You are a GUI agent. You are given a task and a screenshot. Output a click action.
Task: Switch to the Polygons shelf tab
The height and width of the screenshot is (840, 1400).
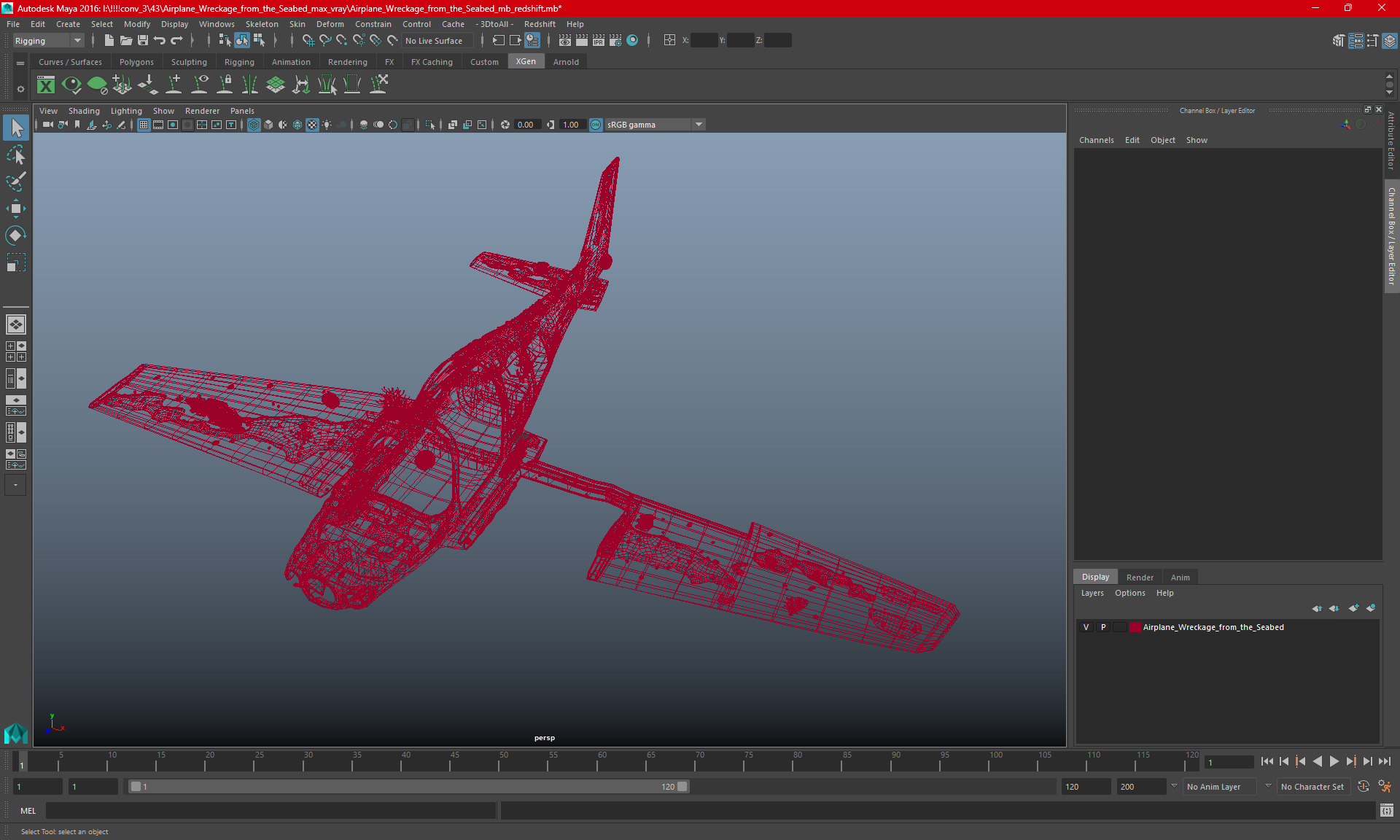tap(136, 62)
